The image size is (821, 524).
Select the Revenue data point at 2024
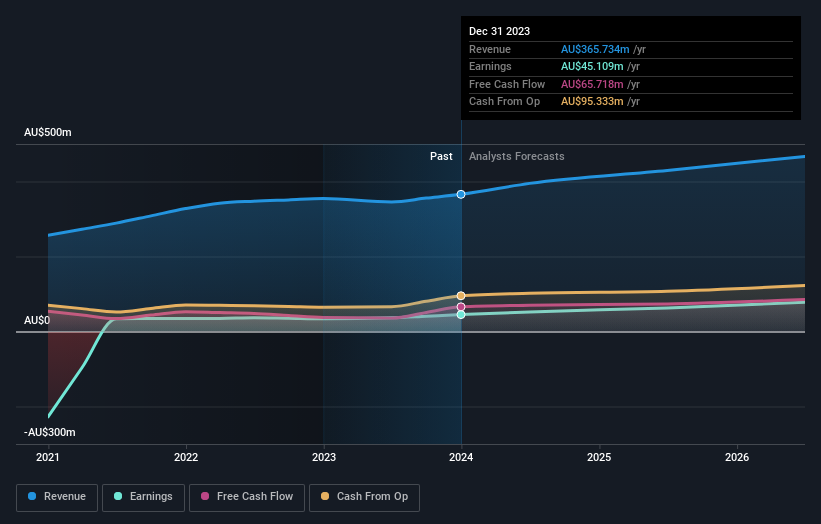click(x=461, y=194)
